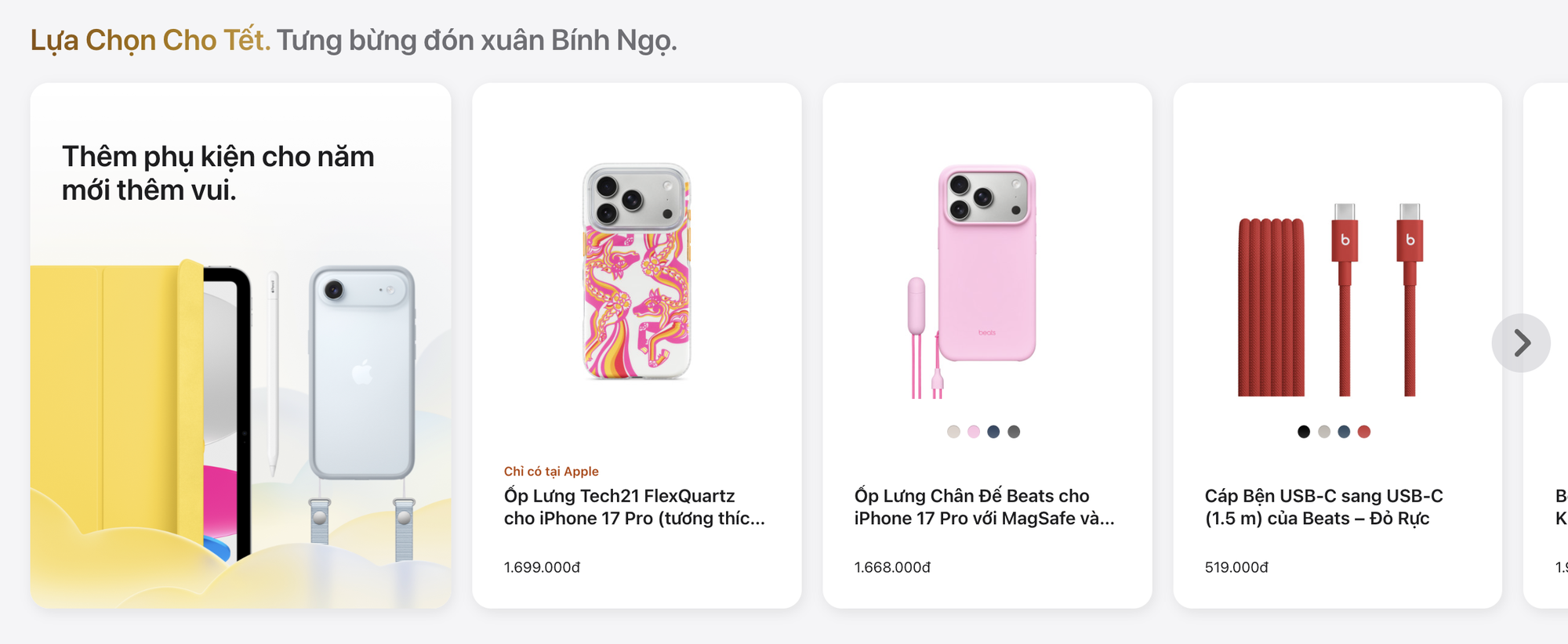The height and width of the screenshot is (644, 1568).
Task: Select the gray swatch for Beats cable
Action: click(1324, 432)
